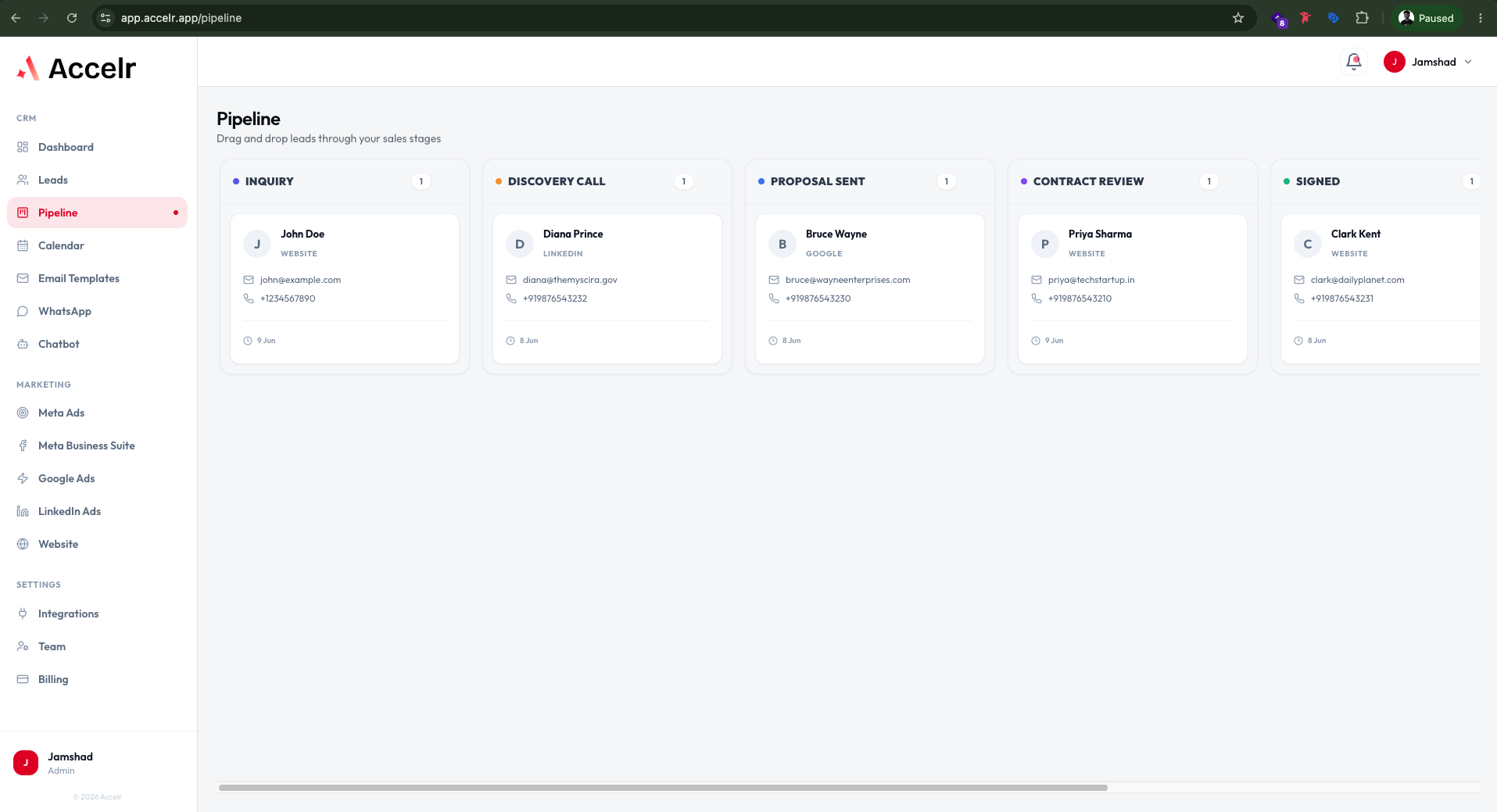1497x812 pixels.
Task: Click the Billing card icon
Action: (23, 679)
